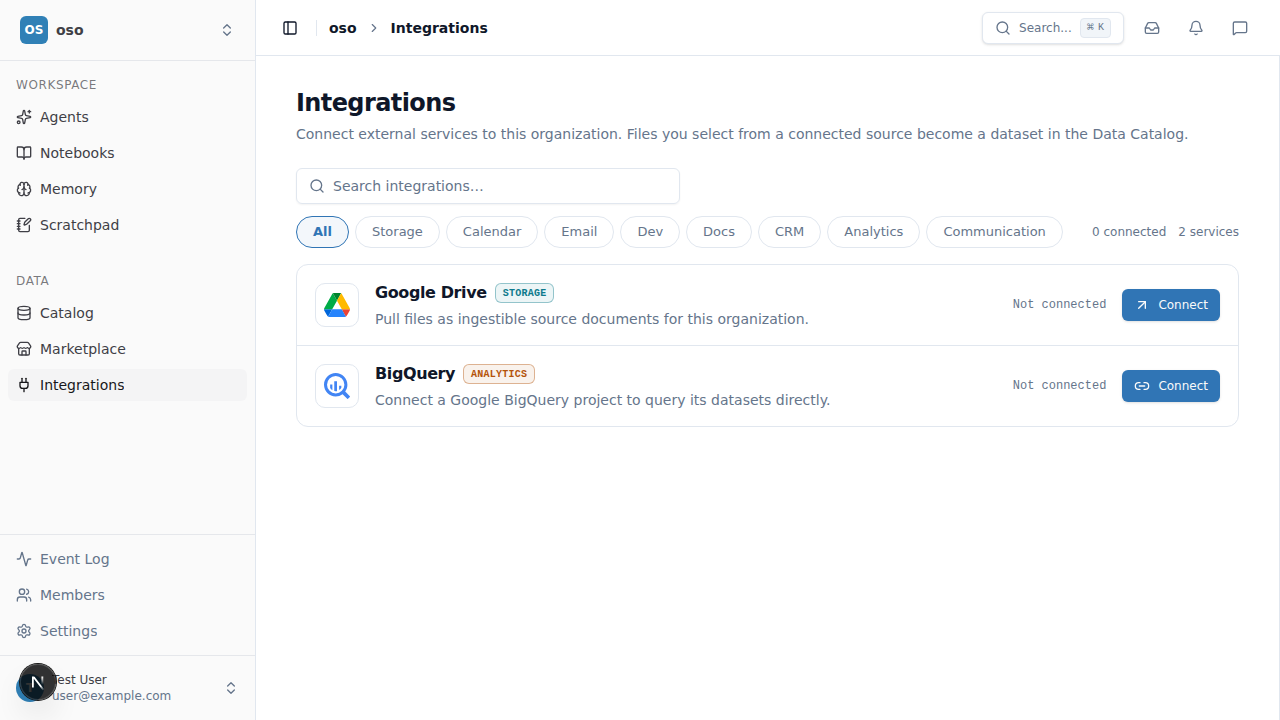Screen dimensions: 1280x720
Task: Click Not connected status for Google Drive
Action: click(x=1059, y=305)
